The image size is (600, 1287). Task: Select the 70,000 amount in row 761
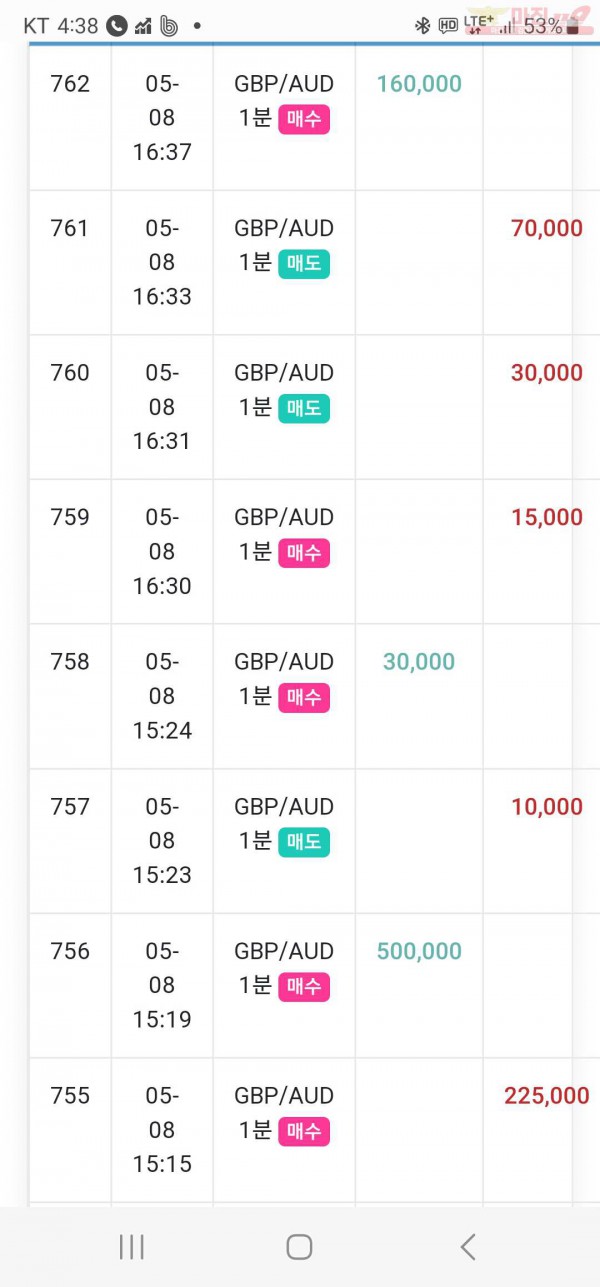coord(547,228)
